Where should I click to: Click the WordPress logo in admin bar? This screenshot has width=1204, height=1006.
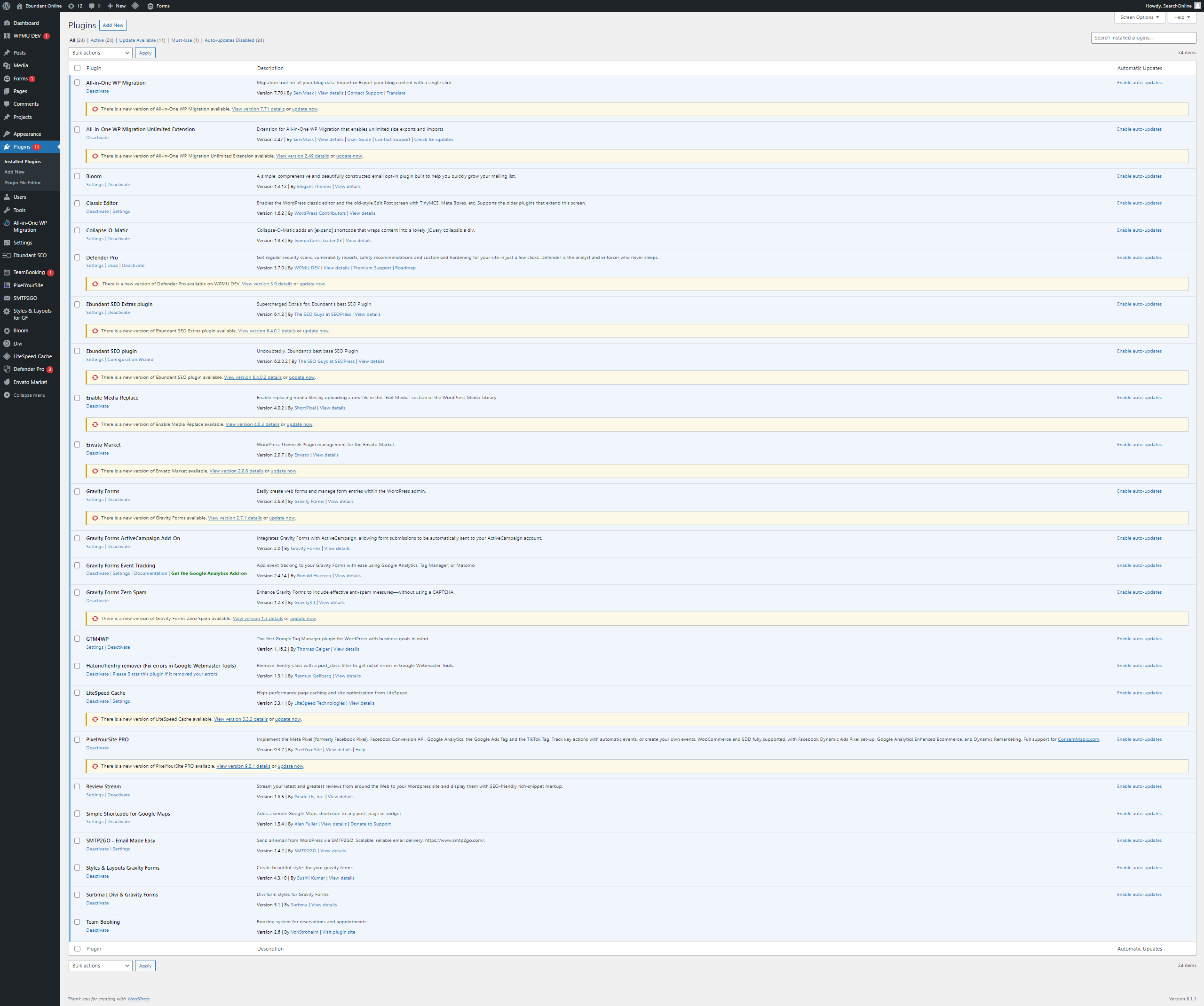click(6, 6)
